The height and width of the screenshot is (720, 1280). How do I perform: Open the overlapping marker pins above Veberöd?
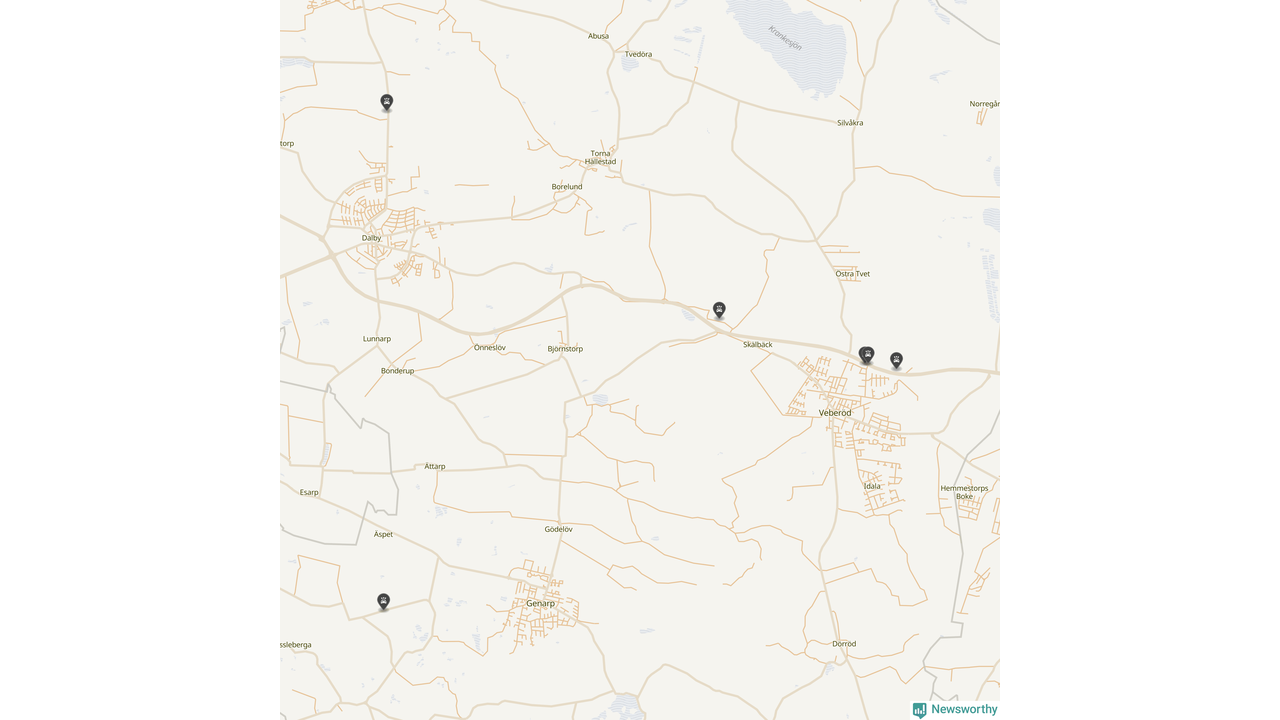[867, 355]
